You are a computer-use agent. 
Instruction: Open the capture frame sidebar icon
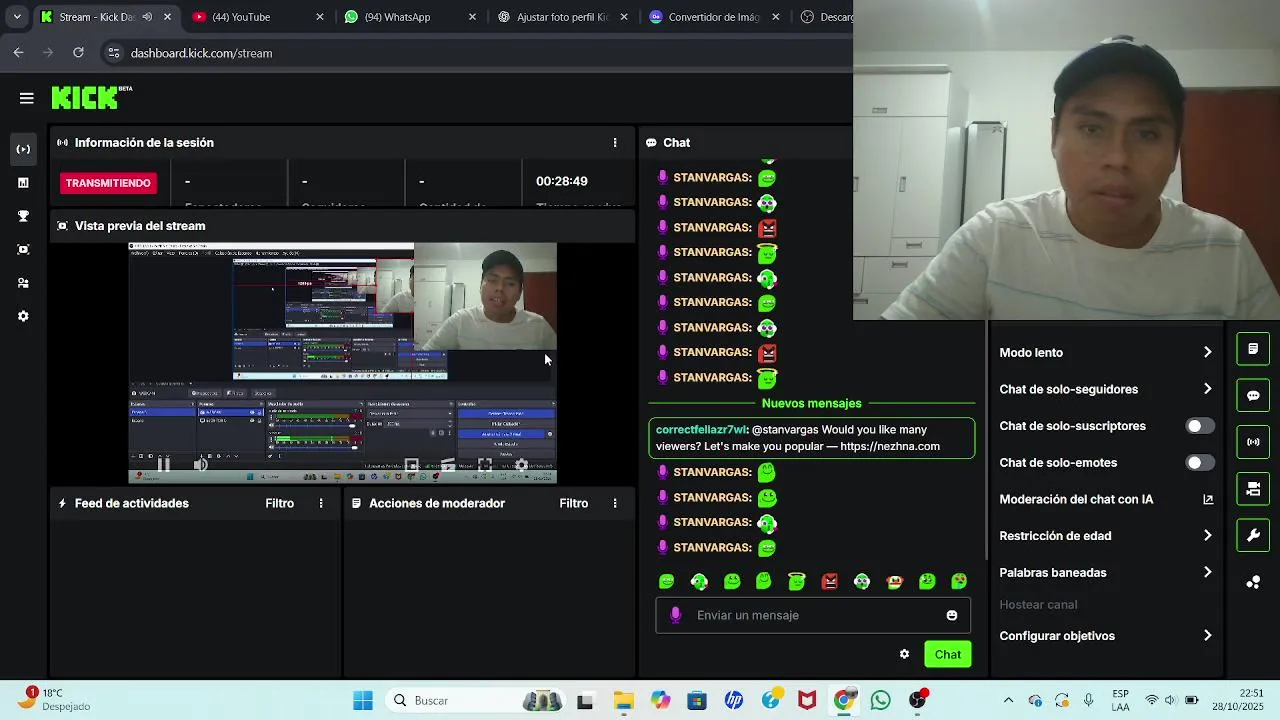click(x=23, y=249)
